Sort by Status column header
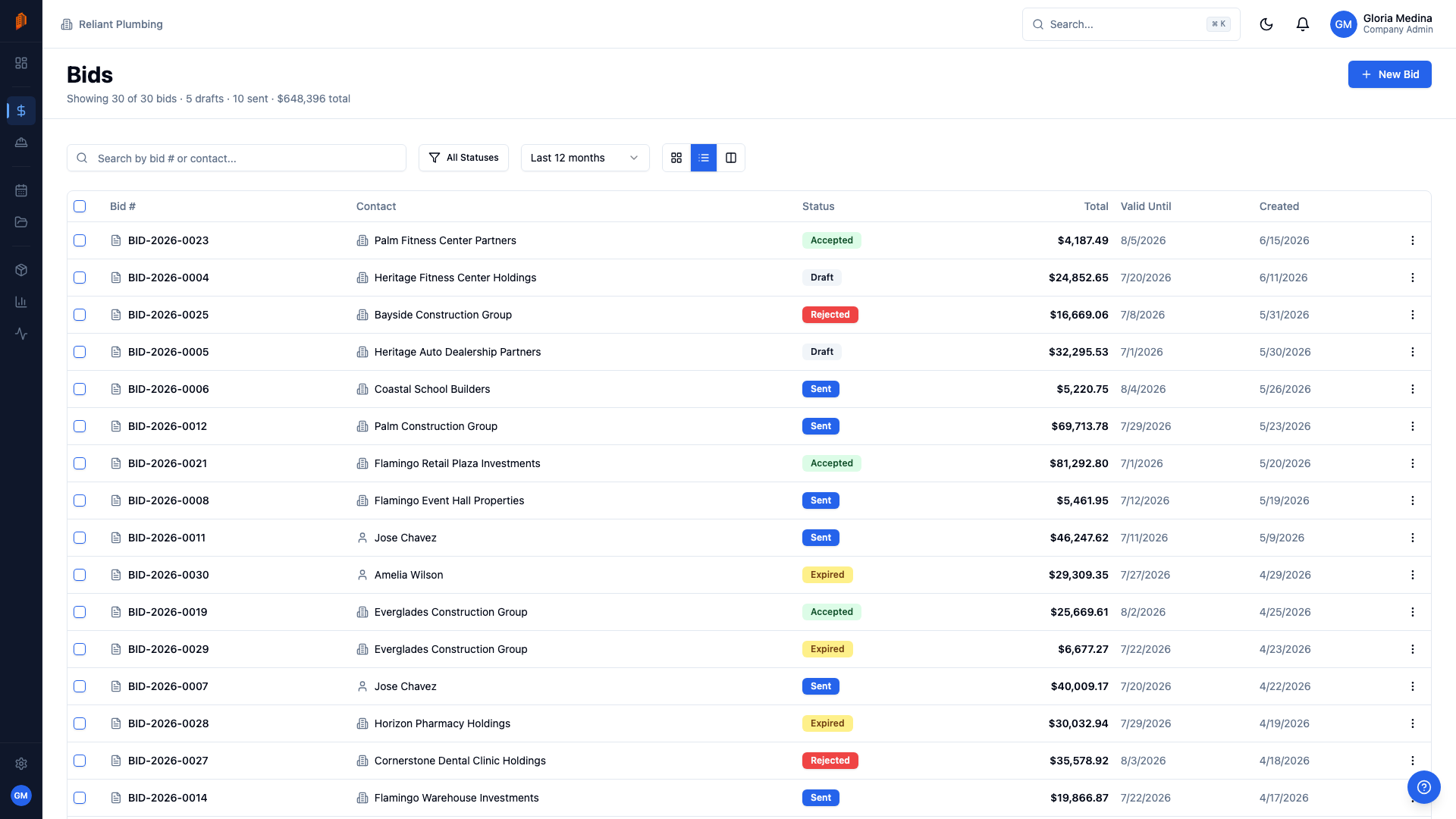1456x819 pixels. [x=818, y=206]
